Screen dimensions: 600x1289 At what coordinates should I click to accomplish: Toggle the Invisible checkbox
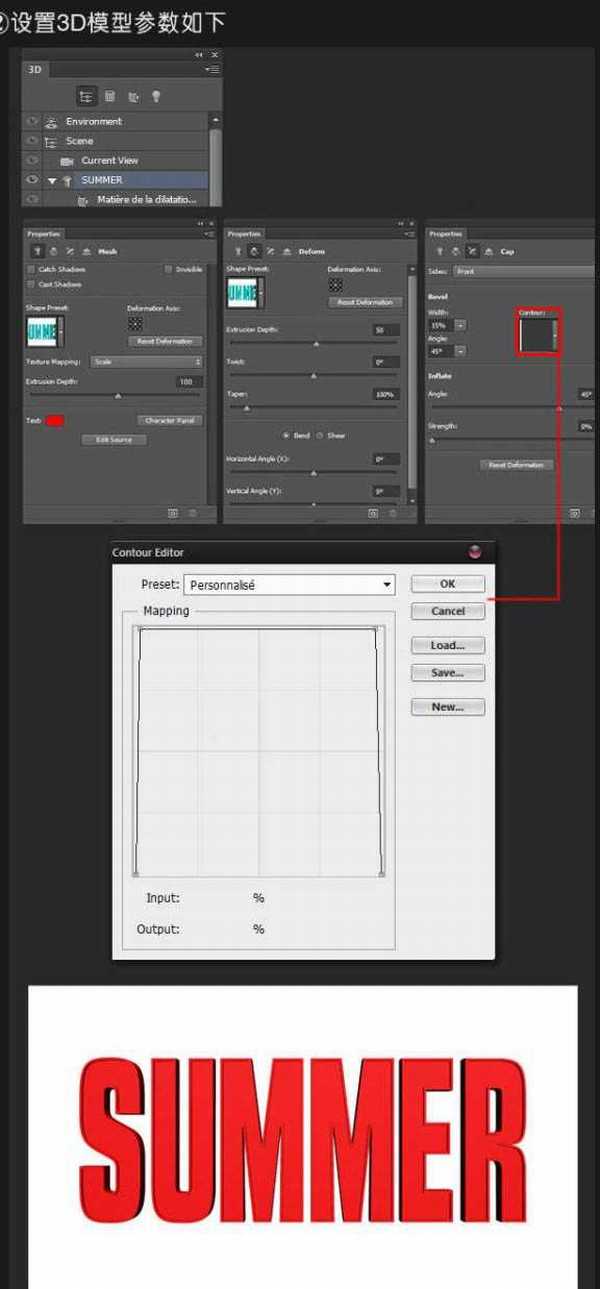pos(169,269)
